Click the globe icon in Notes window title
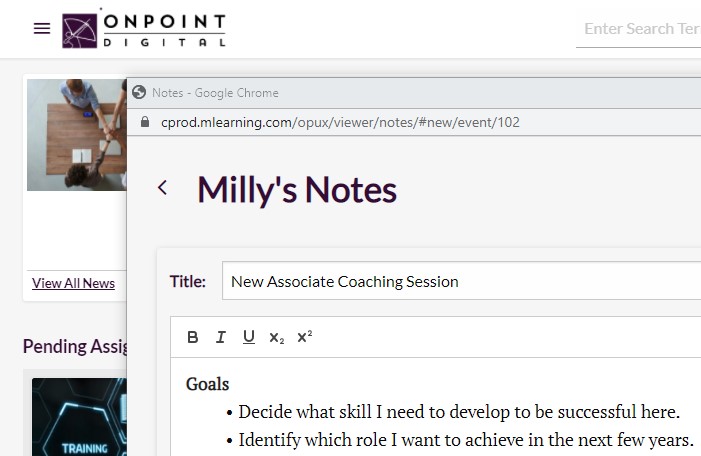The image size is (701, 456). click(139, 93)
